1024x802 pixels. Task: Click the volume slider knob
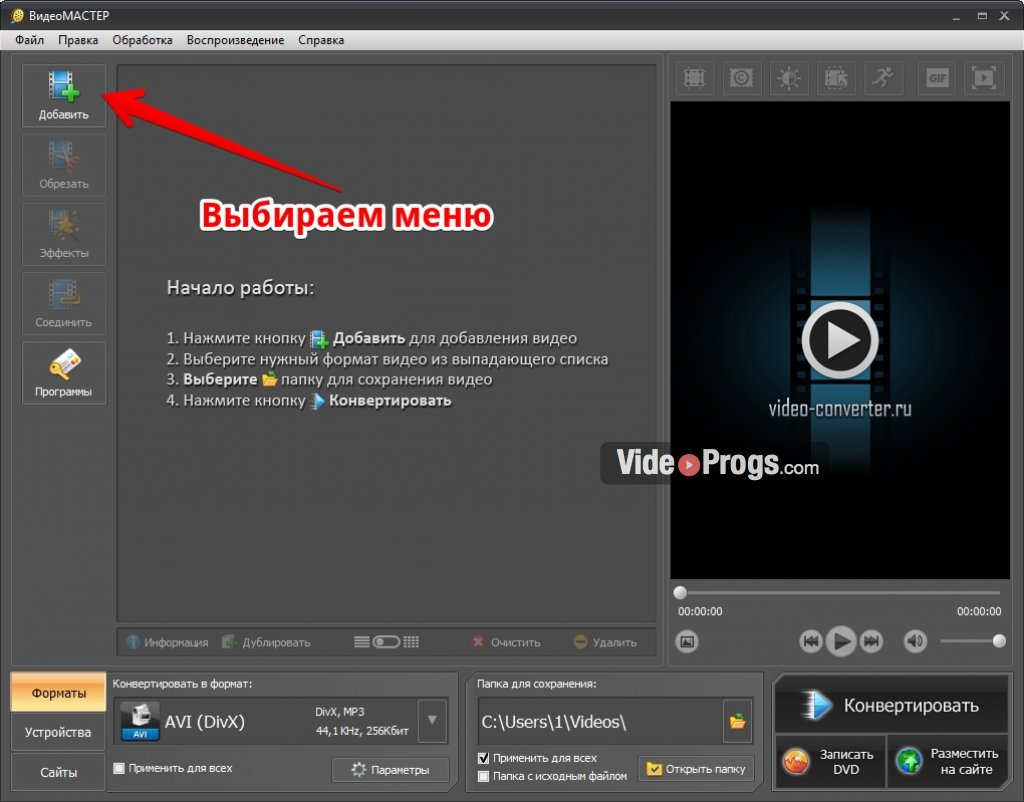click(999, 641)
